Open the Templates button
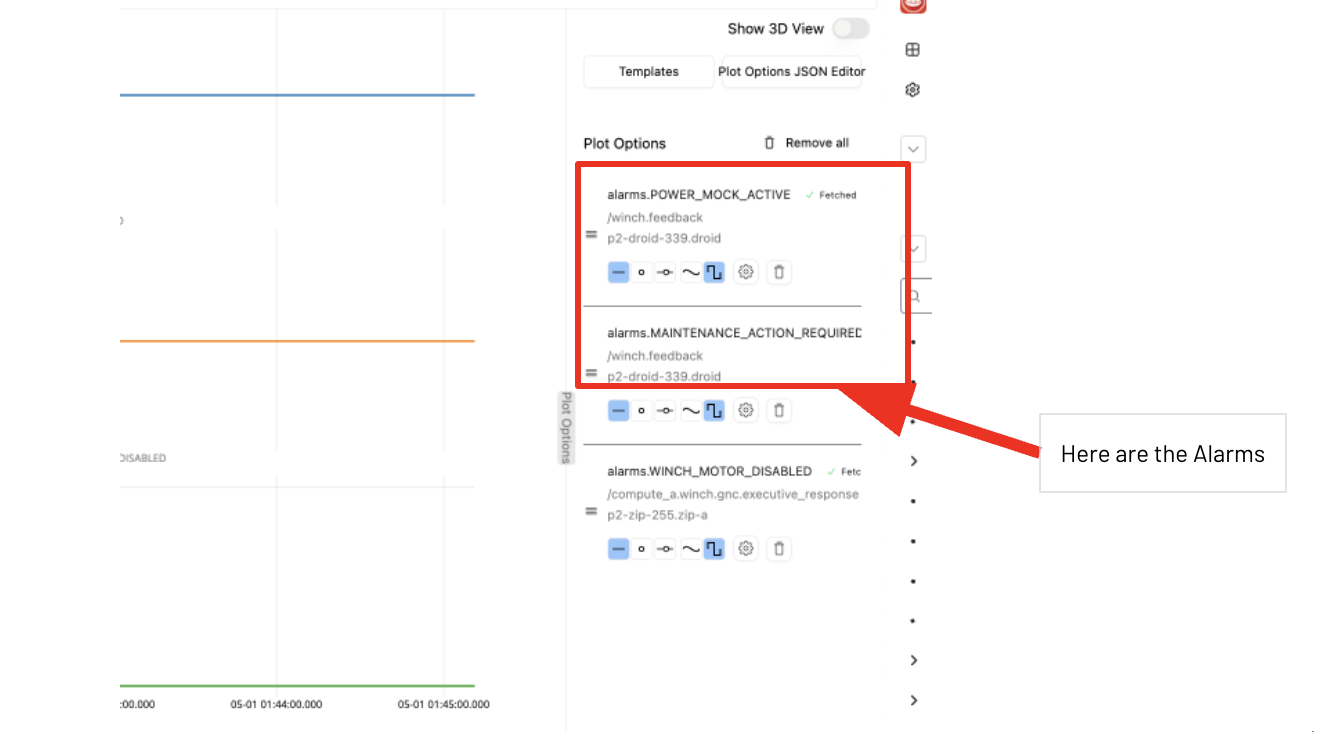The image size is (1338, 732). tap(648, 72)
